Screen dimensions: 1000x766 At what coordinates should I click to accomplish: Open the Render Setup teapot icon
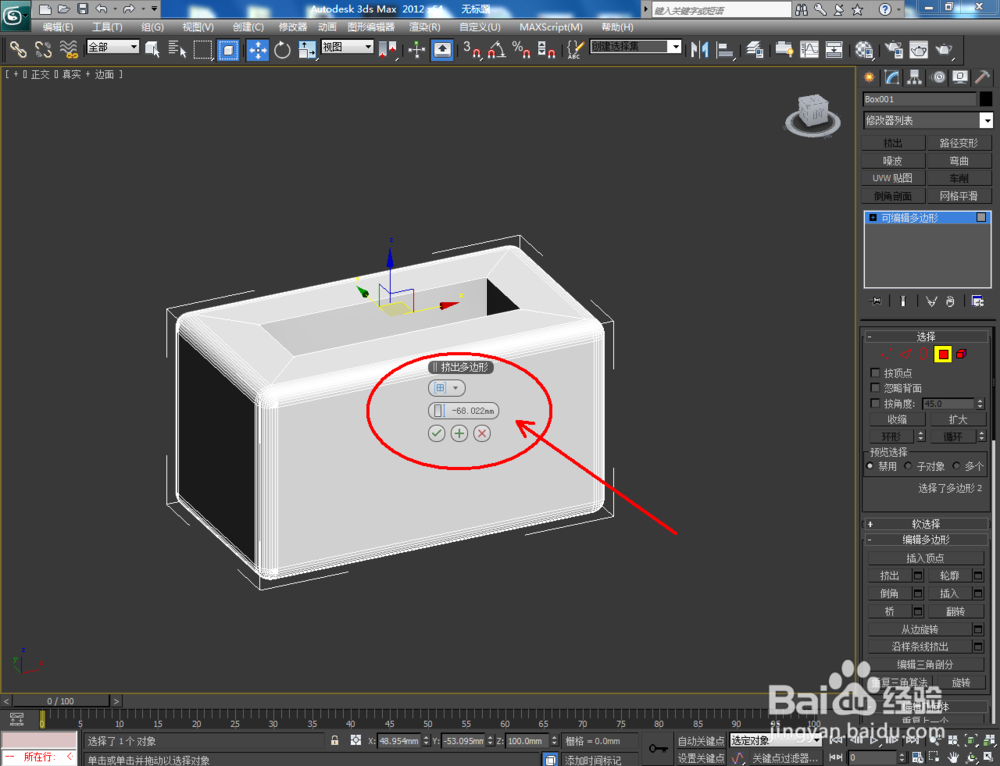click(894, 49)
